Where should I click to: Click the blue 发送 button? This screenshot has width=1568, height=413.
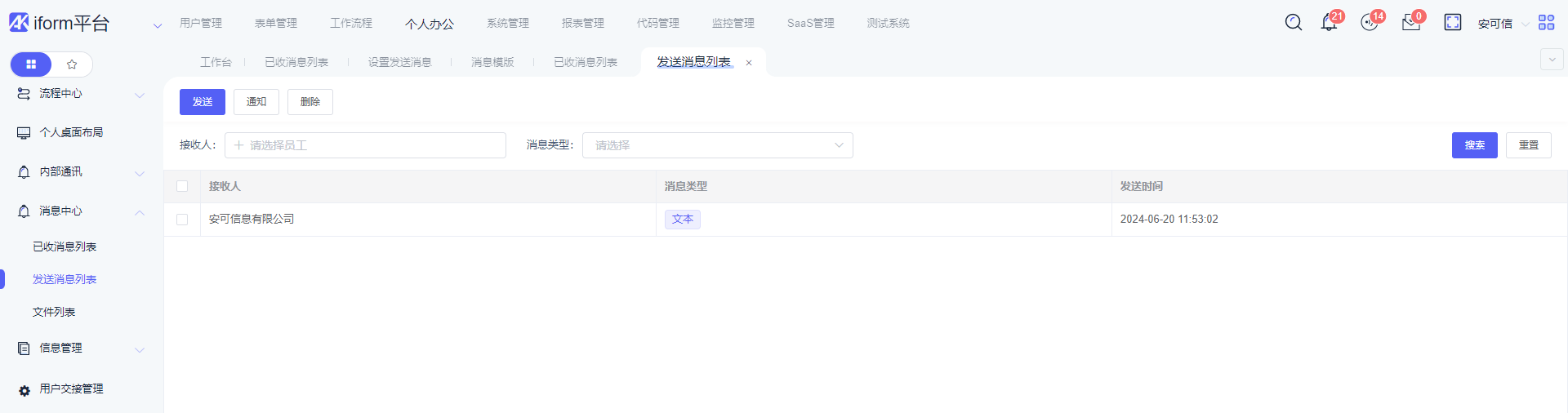[202, 102]
